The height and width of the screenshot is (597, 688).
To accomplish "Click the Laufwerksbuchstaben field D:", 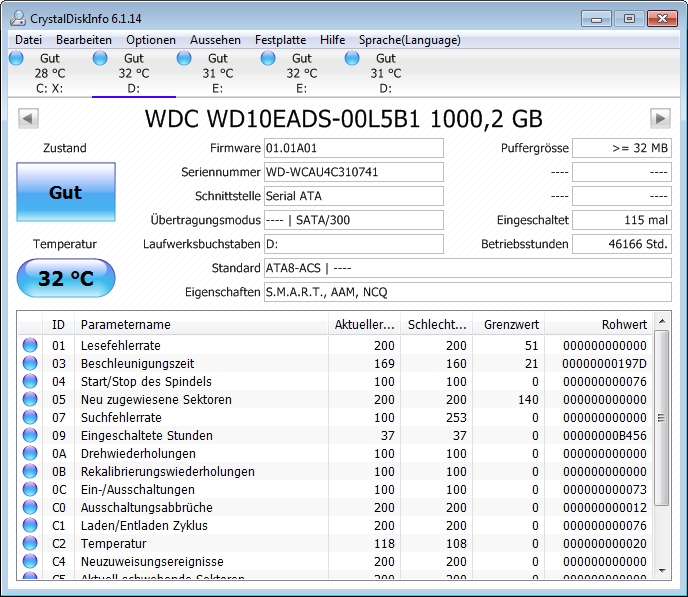I will point(354,244).
